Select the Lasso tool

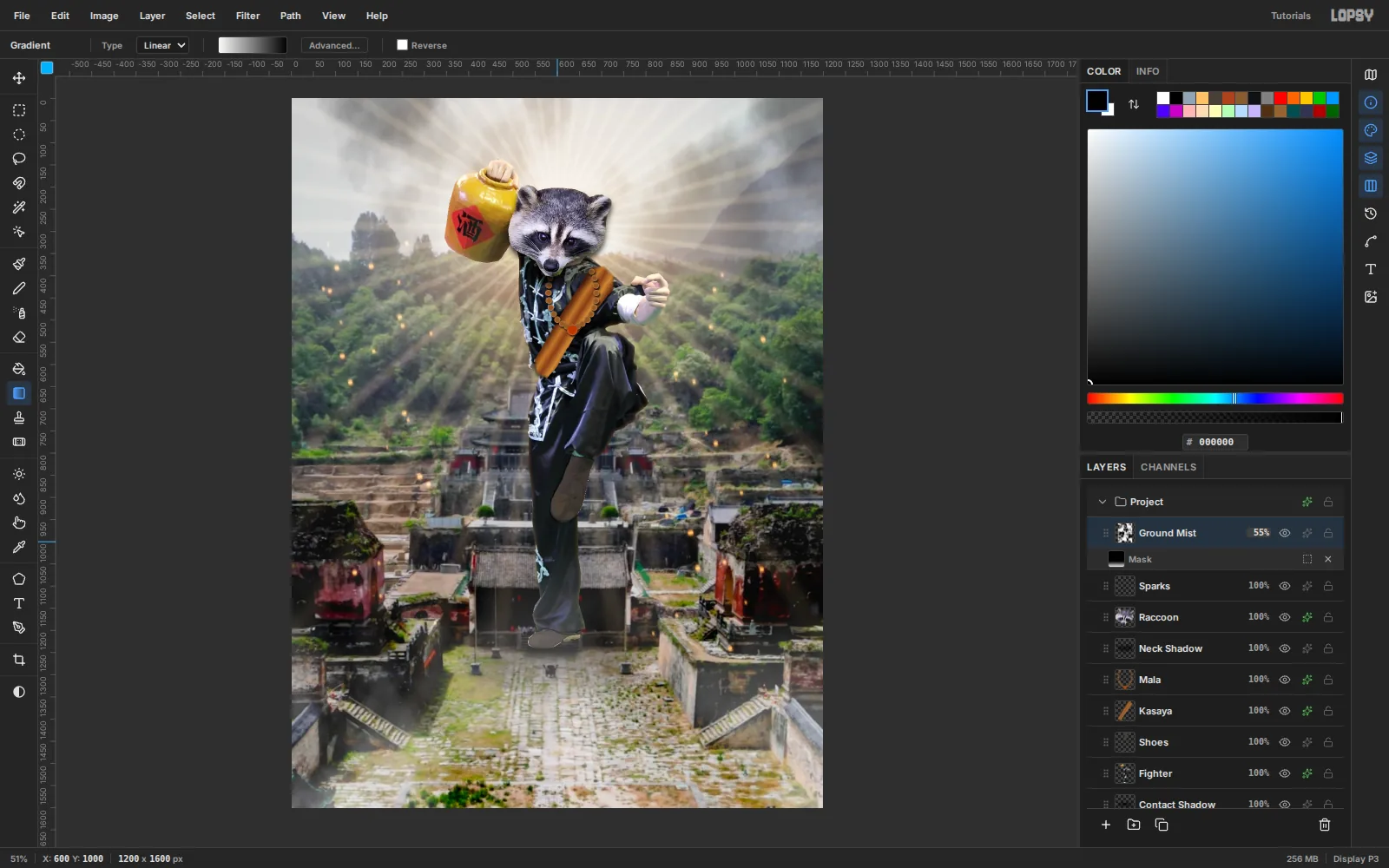pos(19,159)
